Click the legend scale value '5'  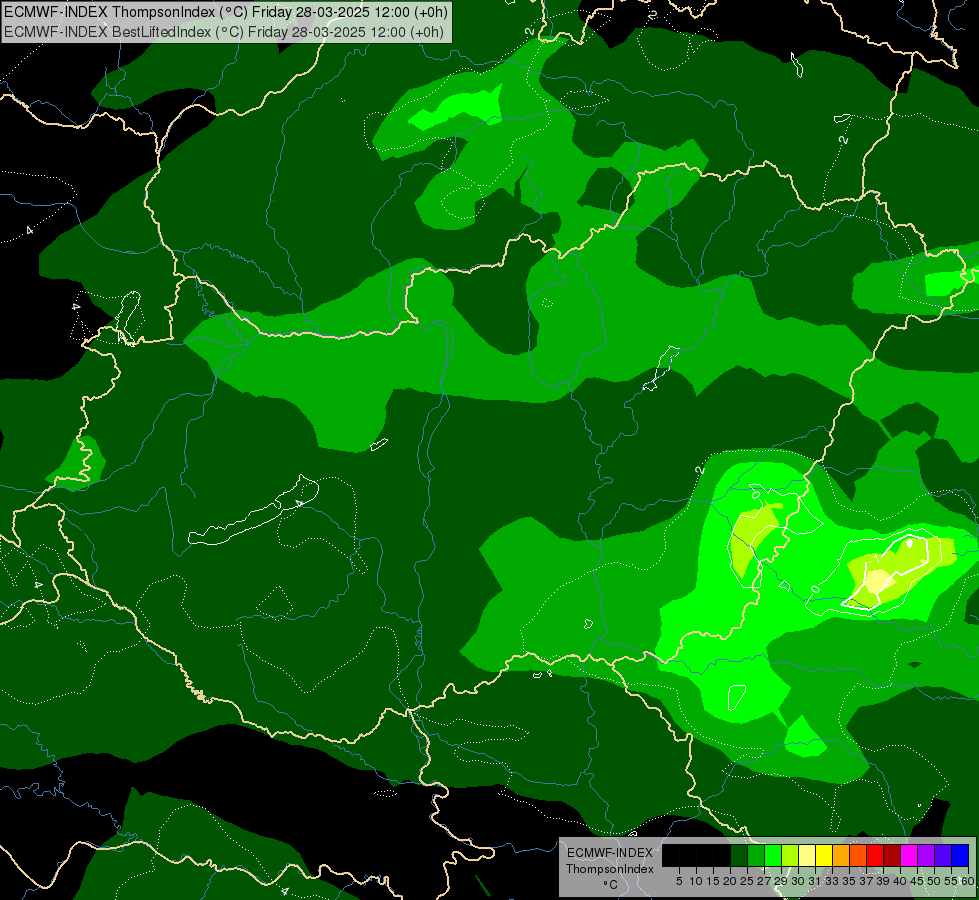[679, 881]
